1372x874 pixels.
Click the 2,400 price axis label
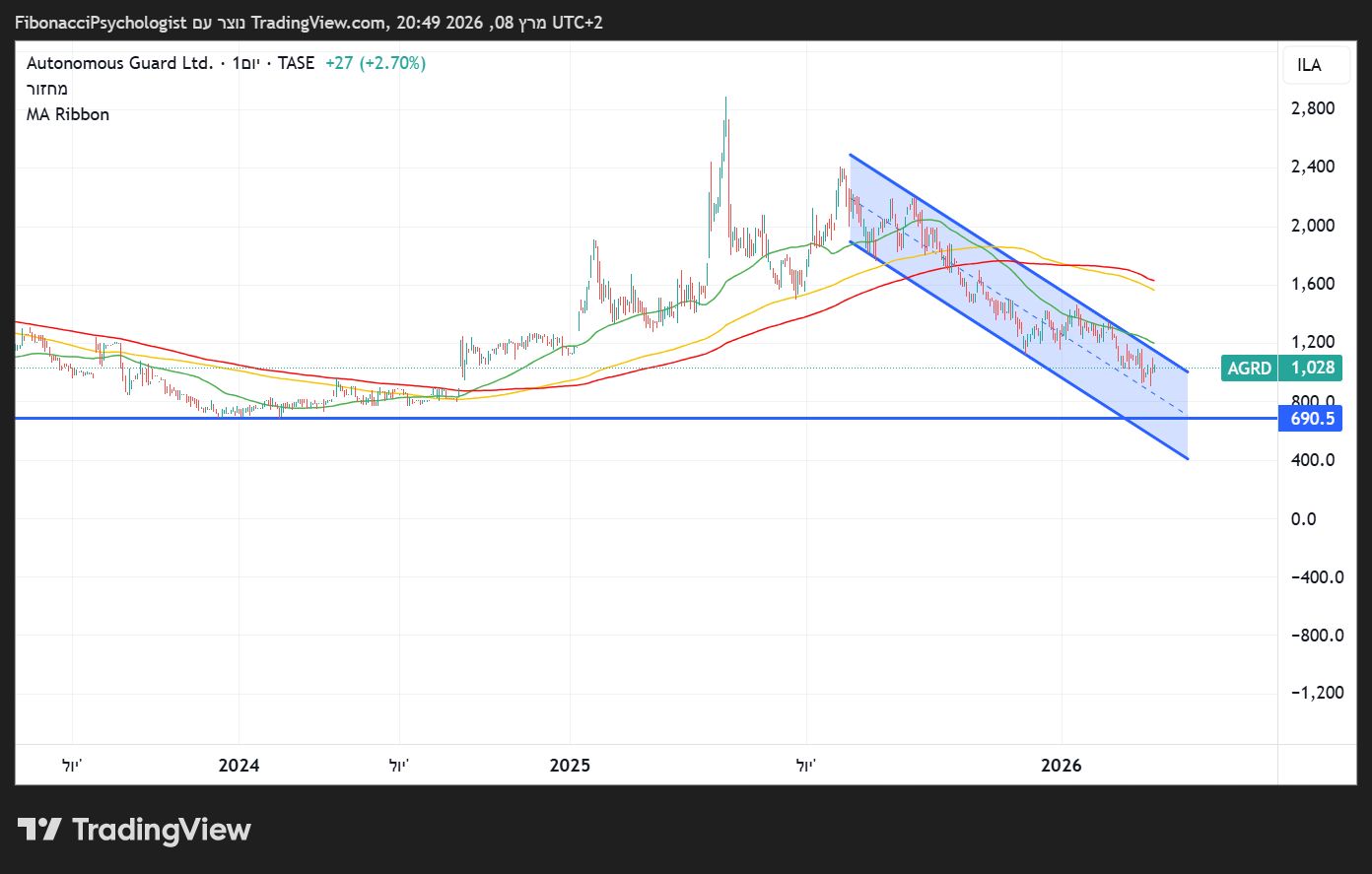1313,167
